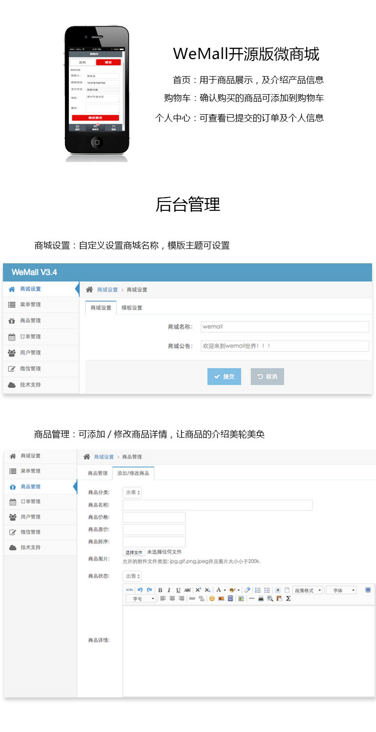Click the print icon in the editor
This screenshot has height=732, width=376.
261,598
